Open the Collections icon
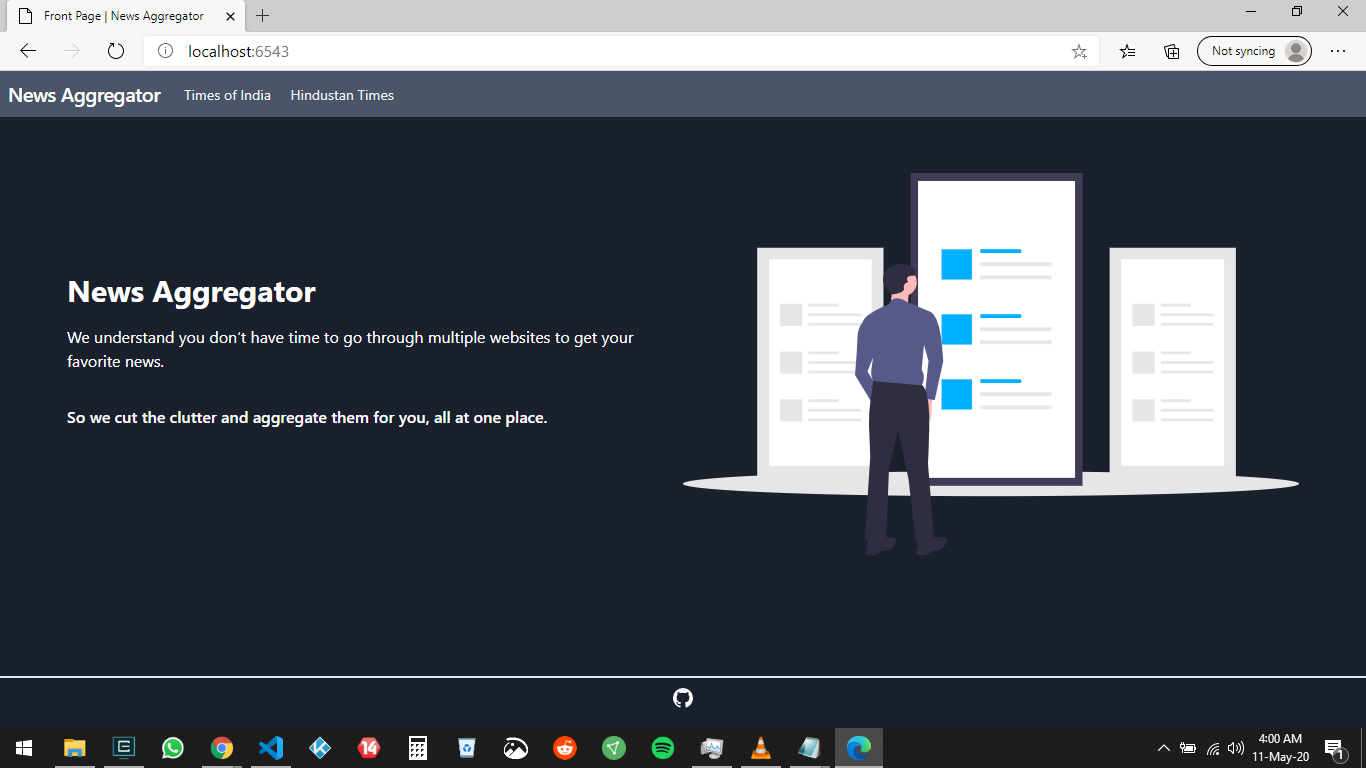 (1172, 51)
